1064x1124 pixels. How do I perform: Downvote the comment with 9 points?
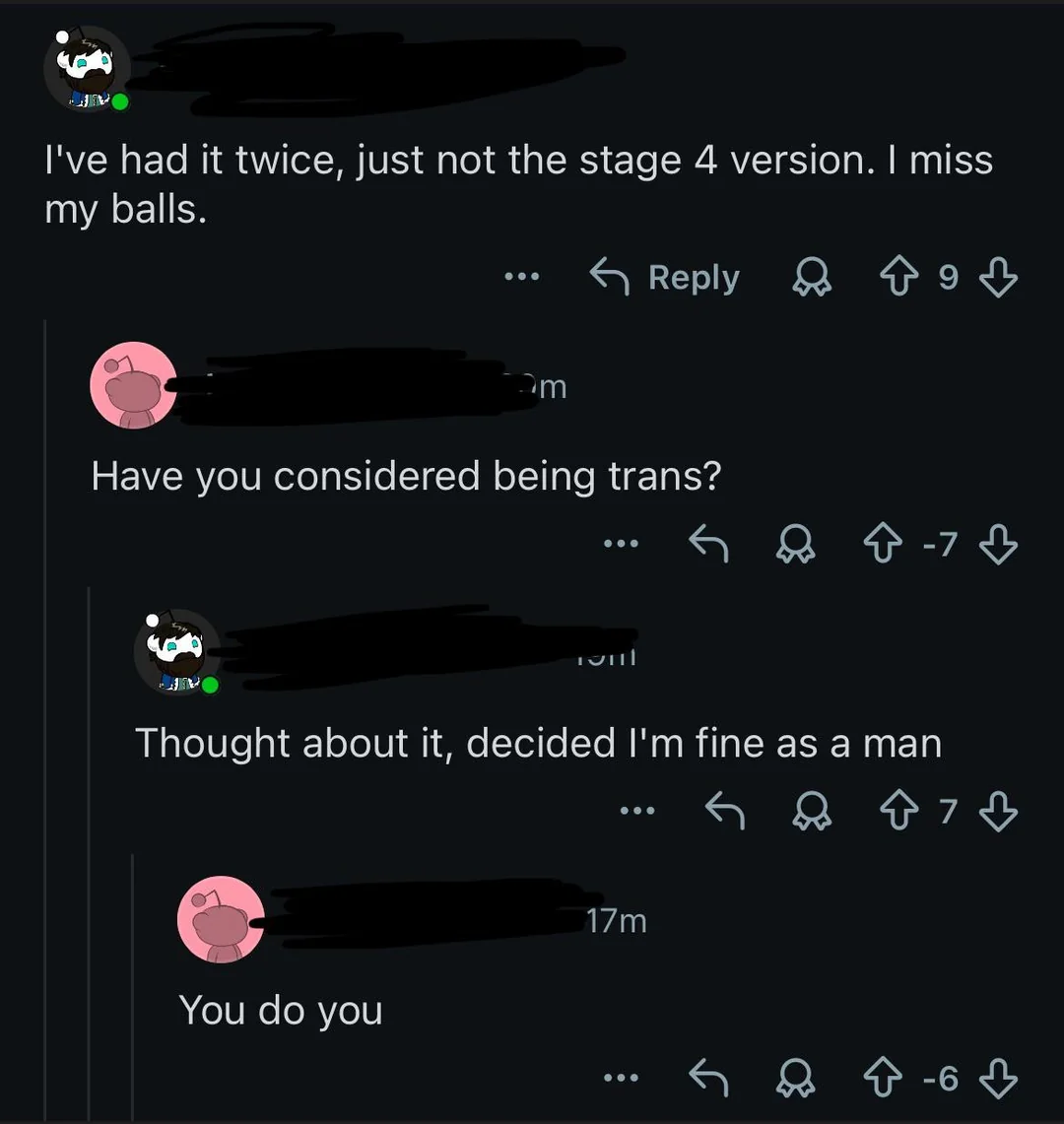tap(997, 278)
